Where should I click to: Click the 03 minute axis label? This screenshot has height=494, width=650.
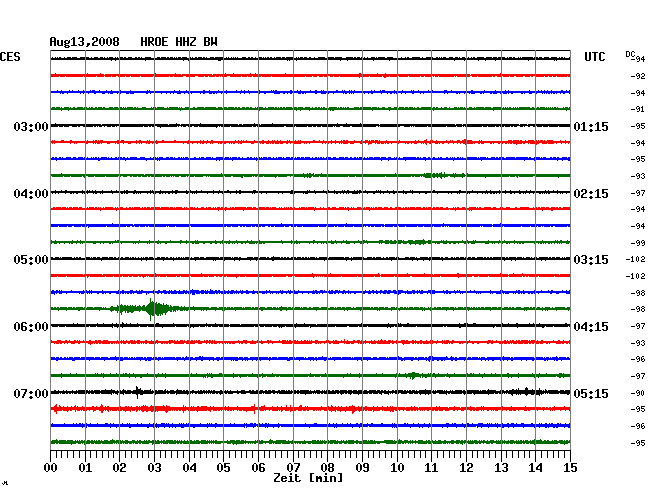click(154, 468)
